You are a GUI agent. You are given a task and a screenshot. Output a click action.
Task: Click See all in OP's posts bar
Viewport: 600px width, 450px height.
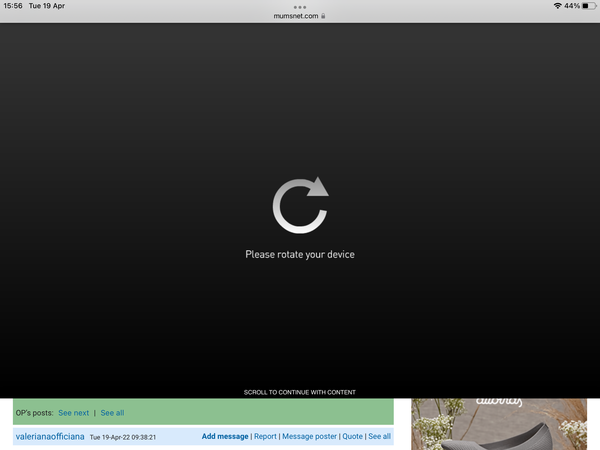coord(112,412)
